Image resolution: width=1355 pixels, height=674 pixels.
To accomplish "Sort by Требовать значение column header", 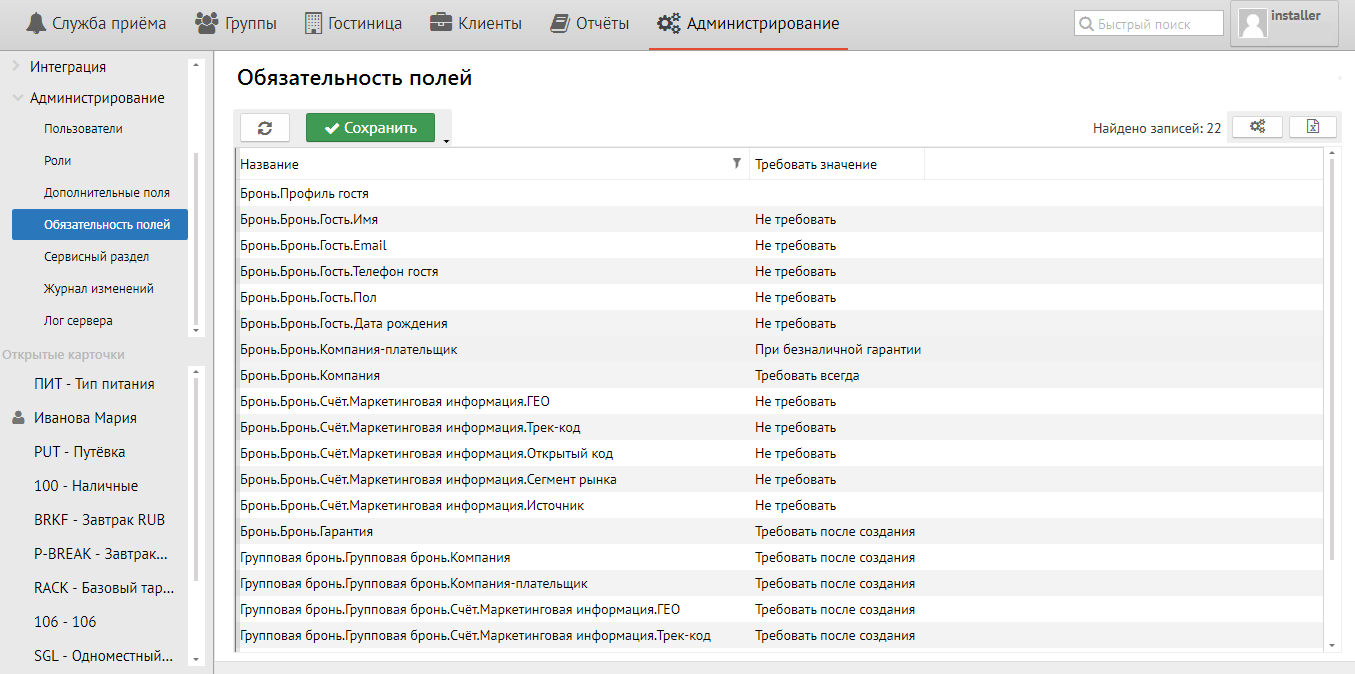I will 816,164.
